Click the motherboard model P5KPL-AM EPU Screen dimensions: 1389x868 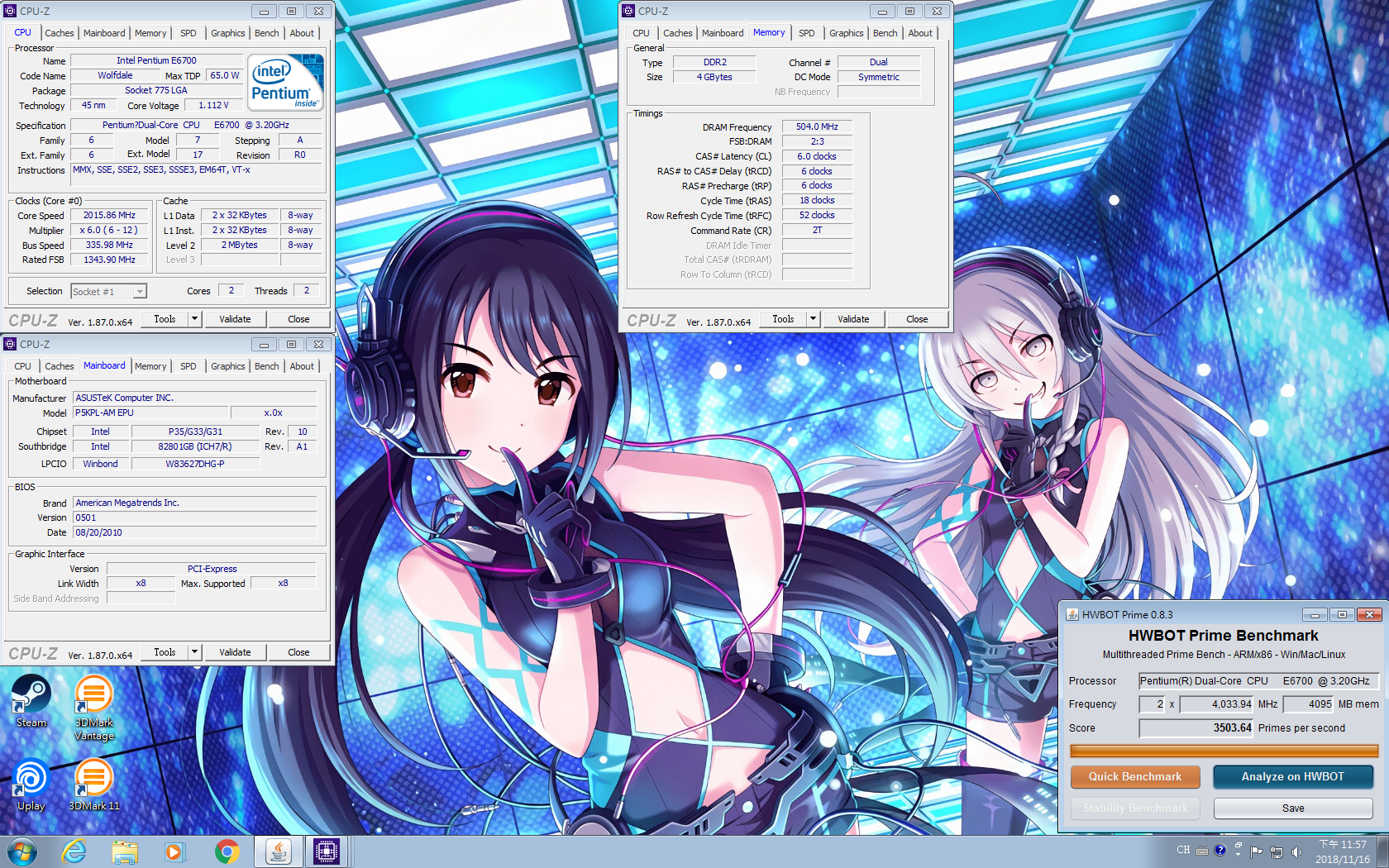(x=150, y=413)
